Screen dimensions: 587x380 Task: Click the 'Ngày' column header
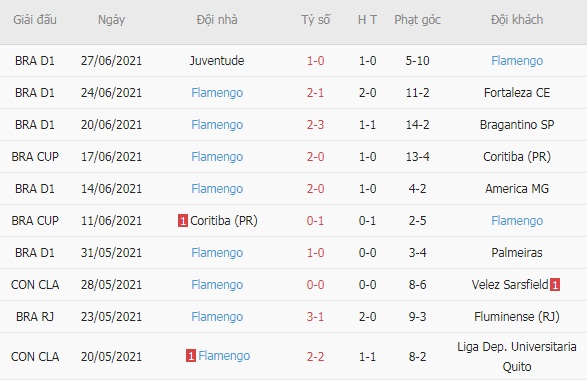point(111,20)
